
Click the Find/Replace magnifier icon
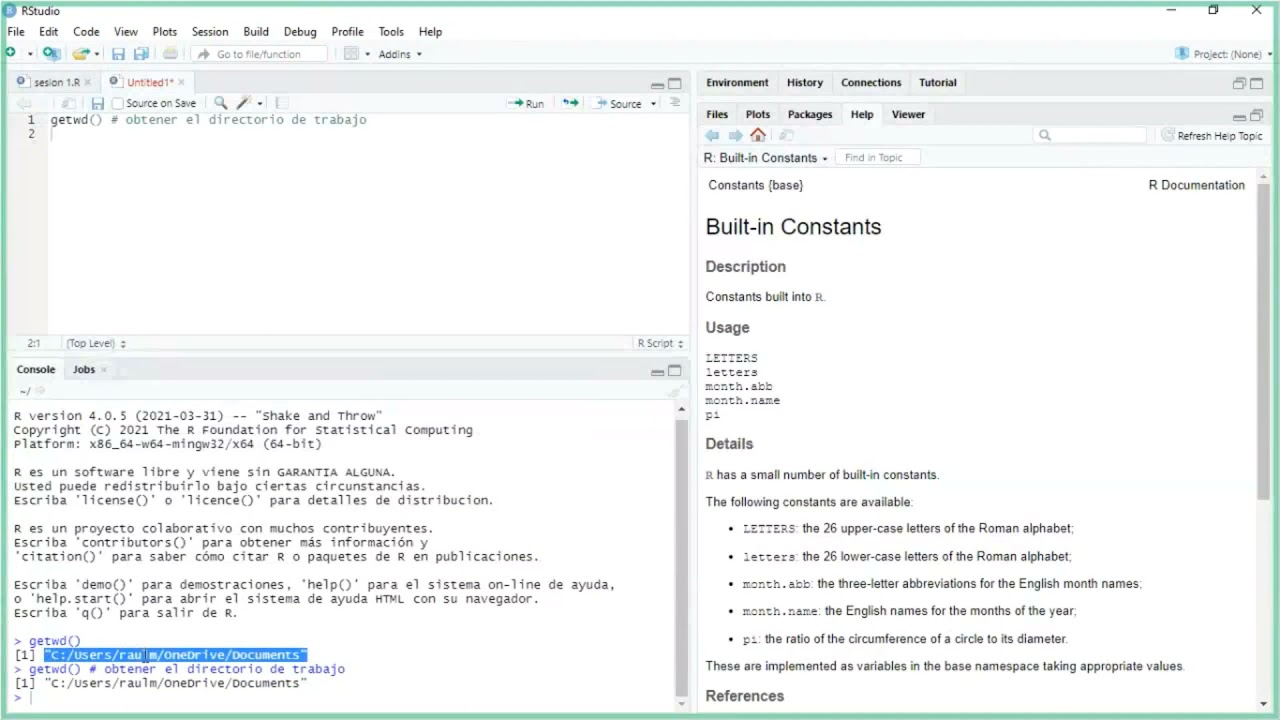click(221, 103)
